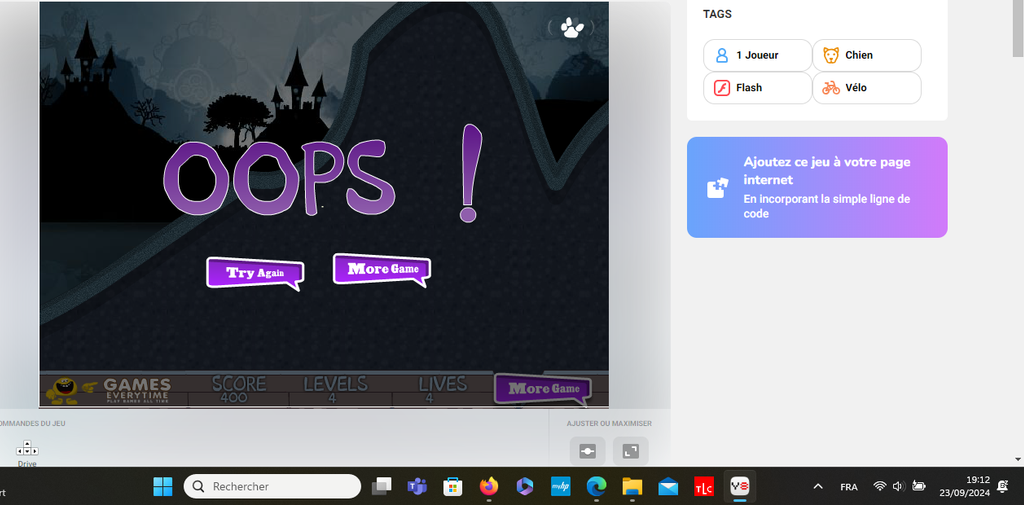
Task: Open the Chien tag
Action: tap(866, 56)
